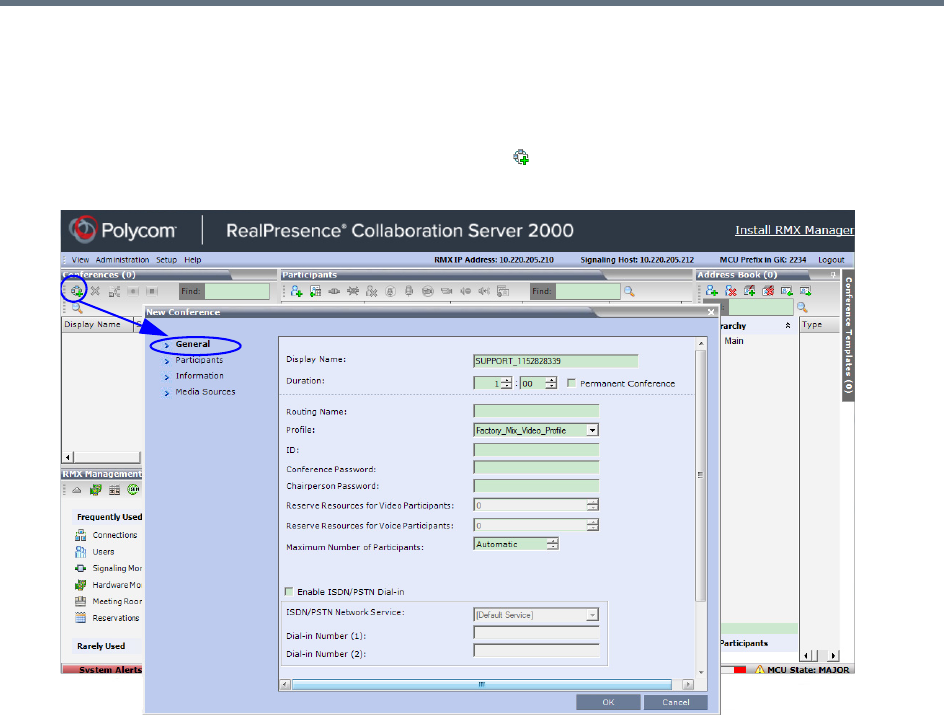Viewport: 944px width, 715px height.
Task: Click the New Conference icon in the Conferences toolbar
Action: [76, 291]
